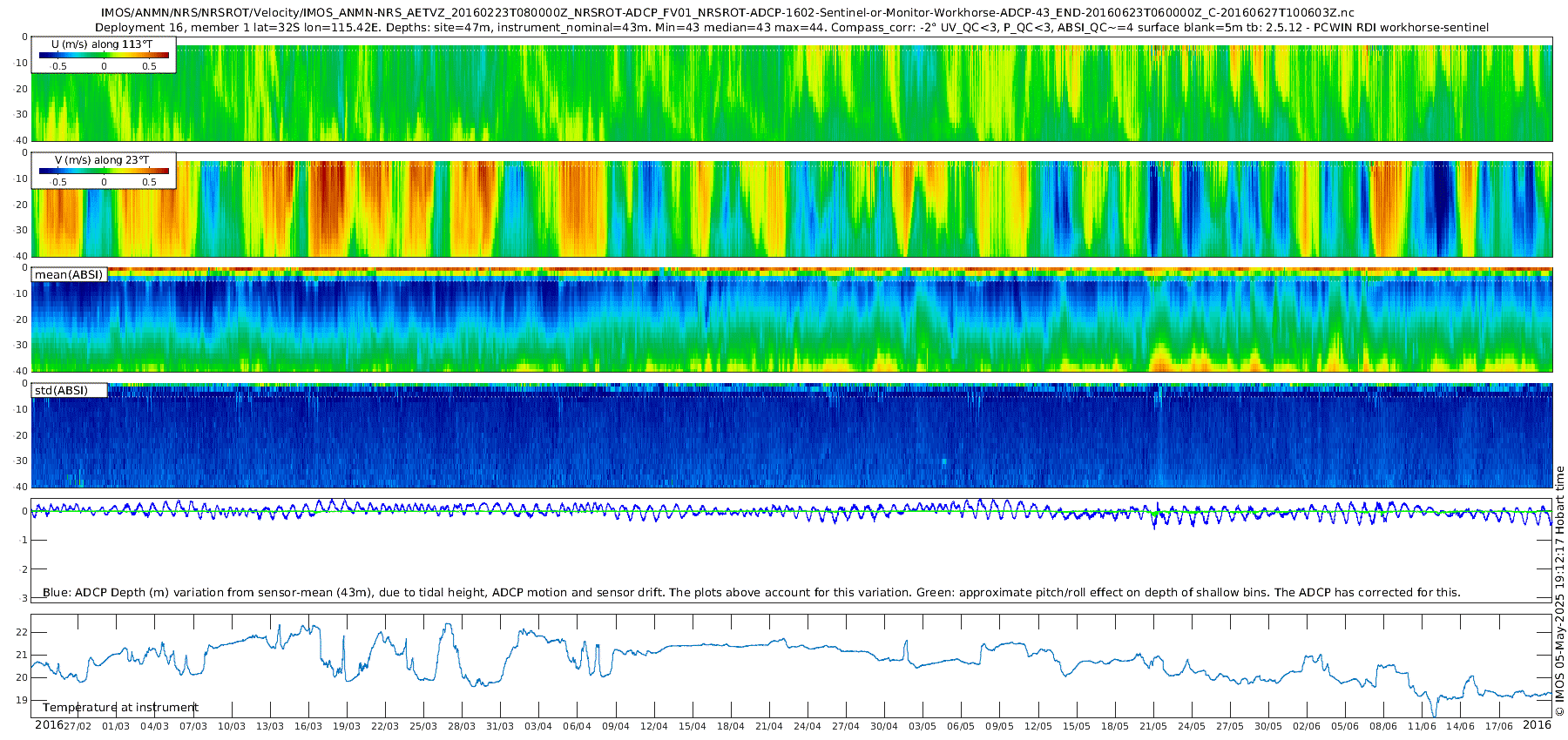Click the 'Temperature at instrument' label

pyautogui.click(x=120, y=708)
